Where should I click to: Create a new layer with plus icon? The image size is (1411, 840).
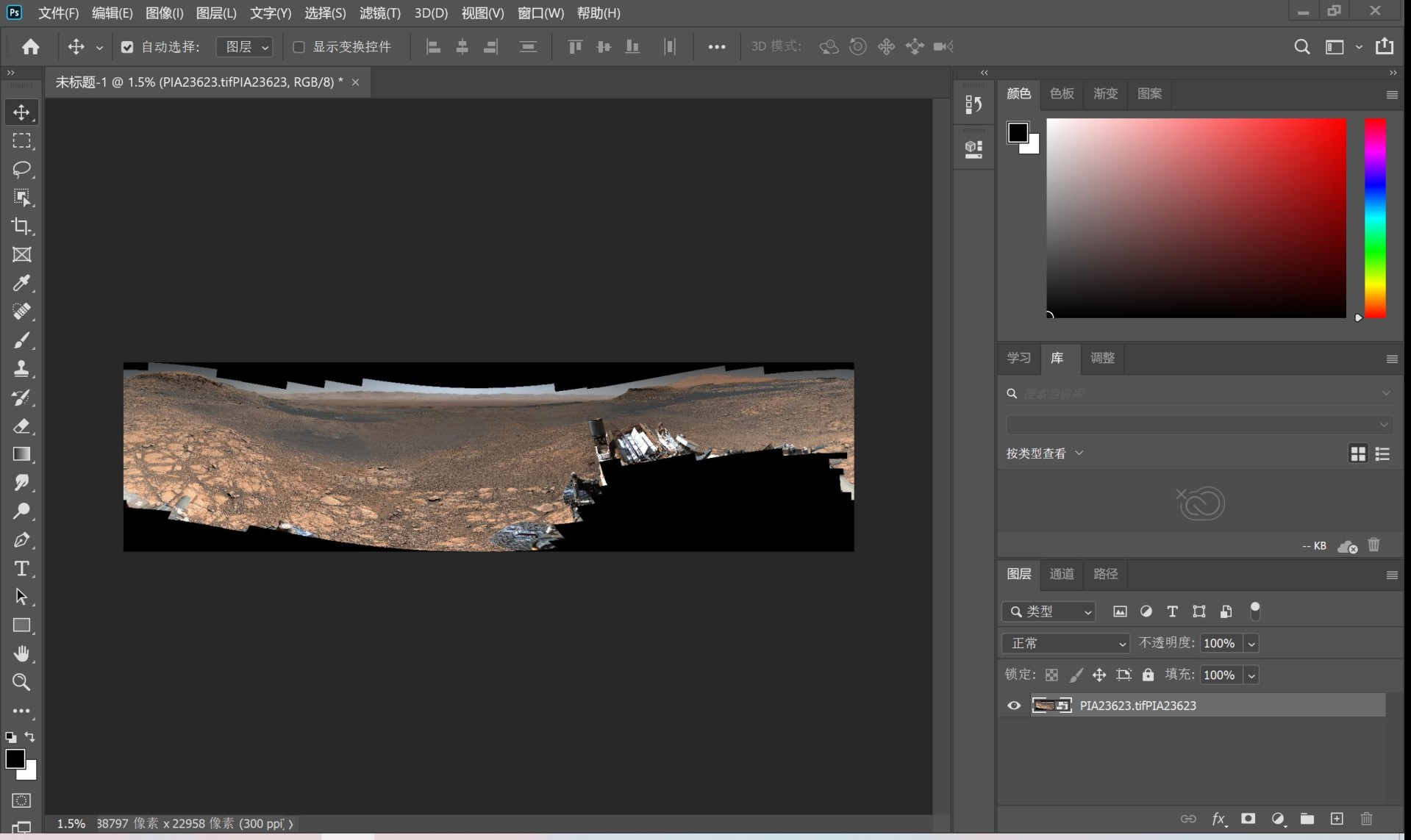[1337, 819]
